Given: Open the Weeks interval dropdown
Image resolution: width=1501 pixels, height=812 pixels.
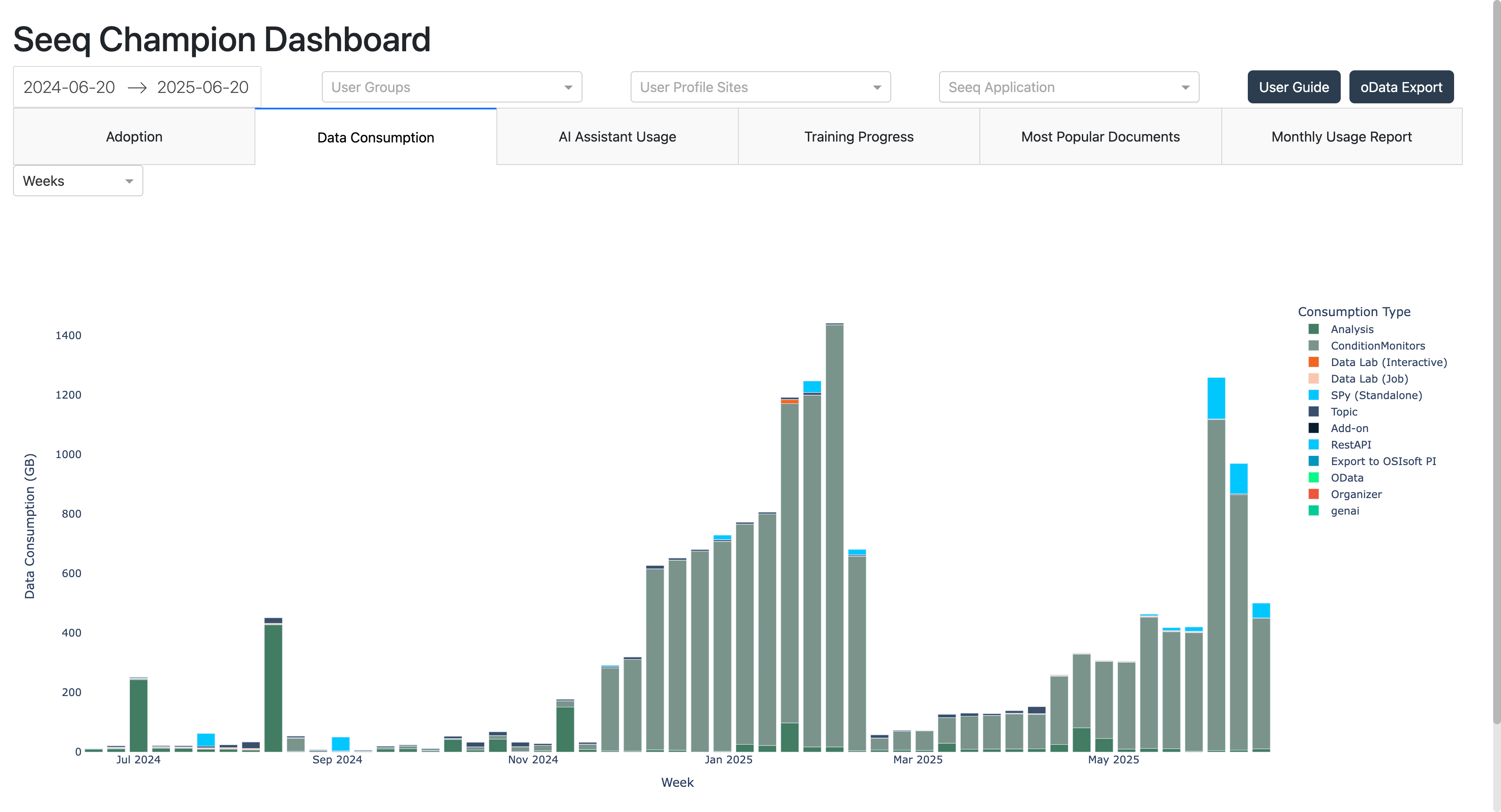Looking at the screenshot, I should pyautogui.click(x=78, y=181).
